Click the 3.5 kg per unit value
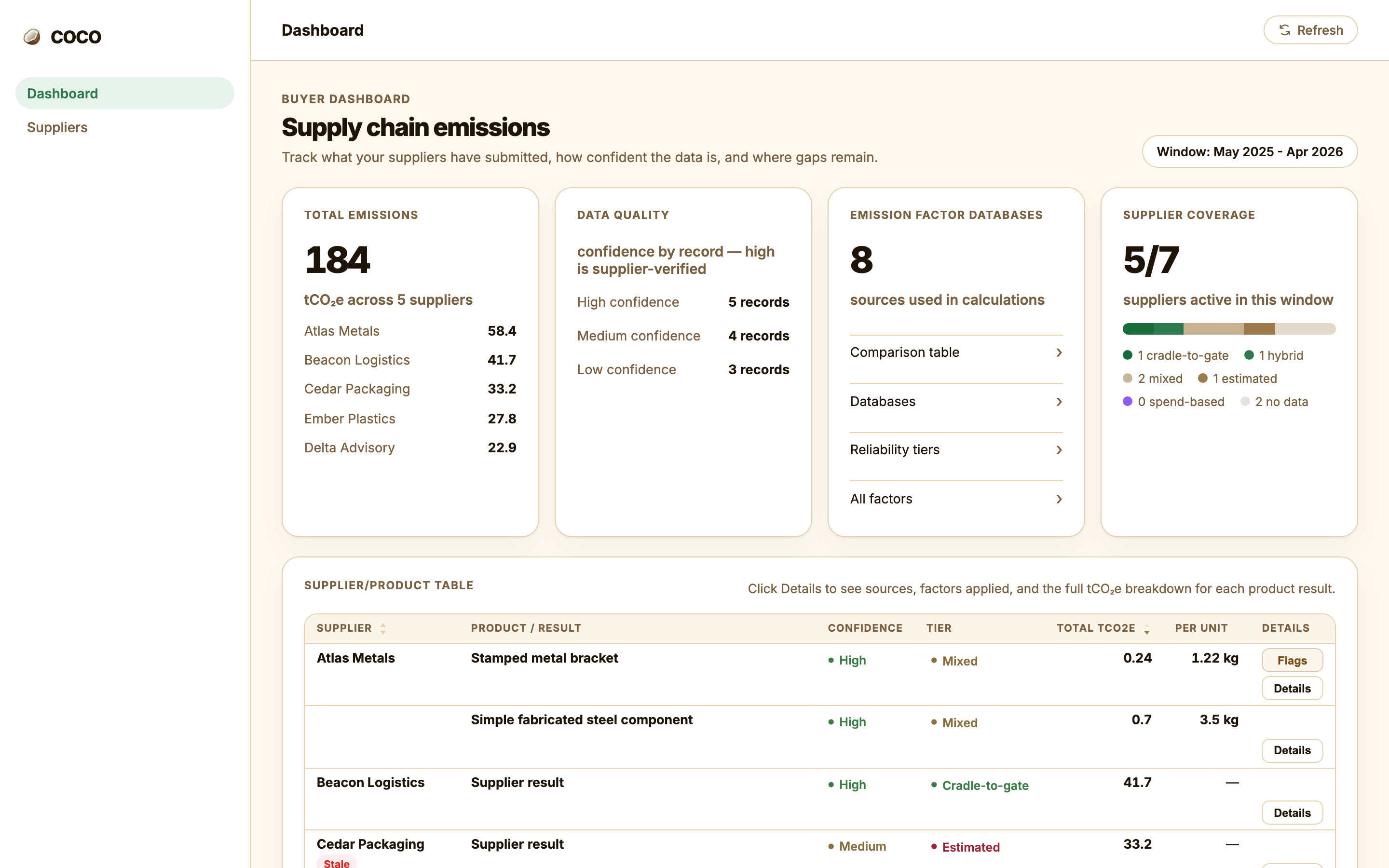The width and height of the screenshot is (1389, 868). [x=1219, y=720]
